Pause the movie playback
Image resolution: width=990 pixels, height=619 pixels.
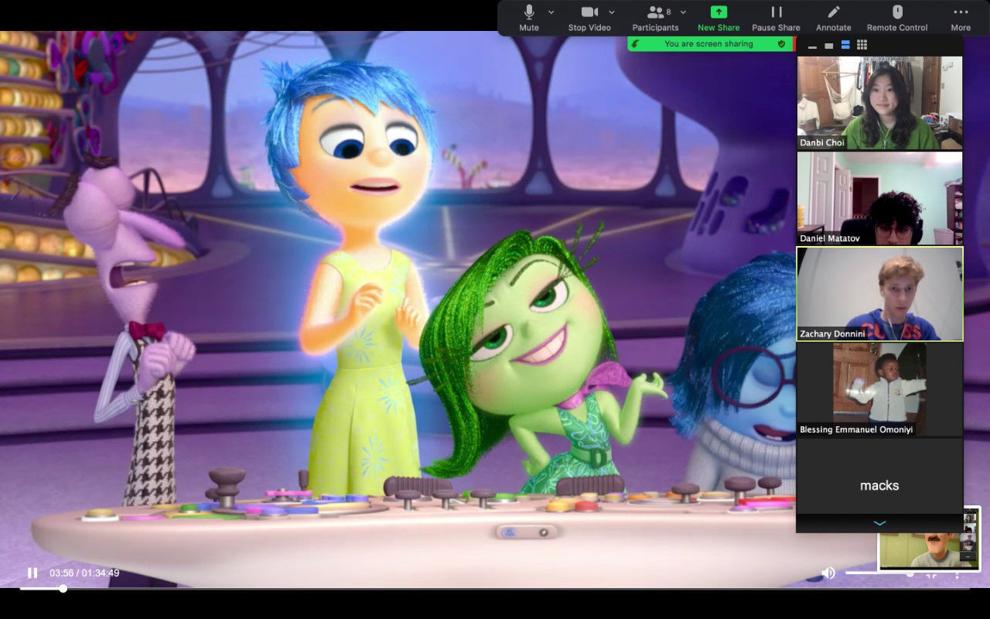pyautogui.click(x=32, y=573)
